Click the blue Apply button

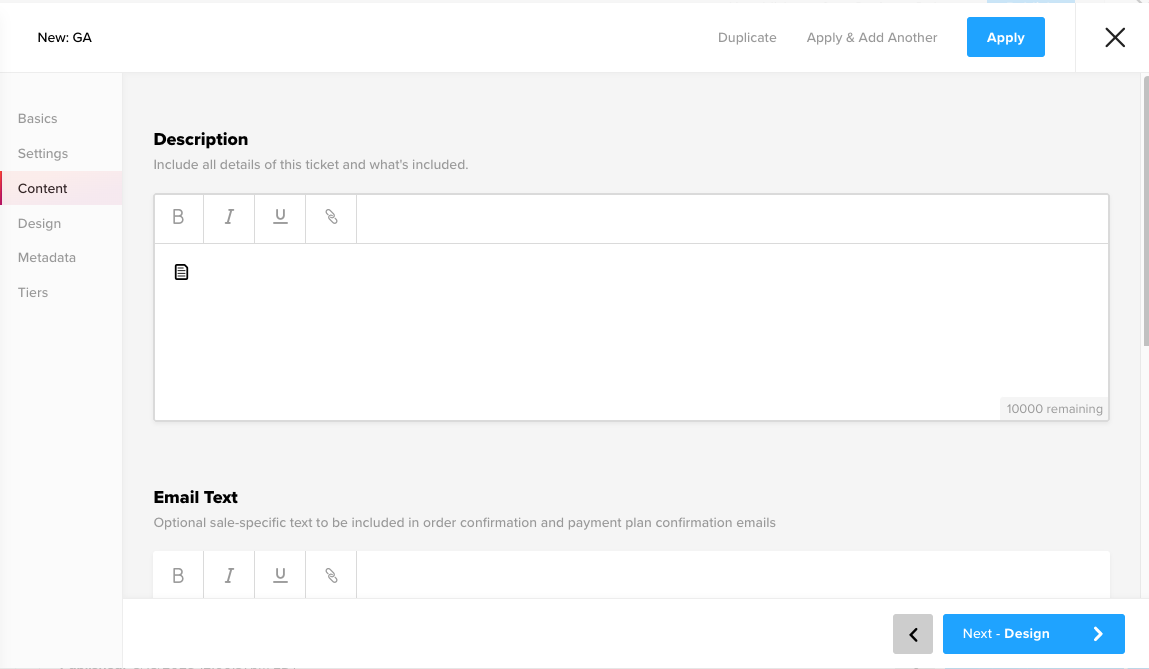click(1005, 37)
